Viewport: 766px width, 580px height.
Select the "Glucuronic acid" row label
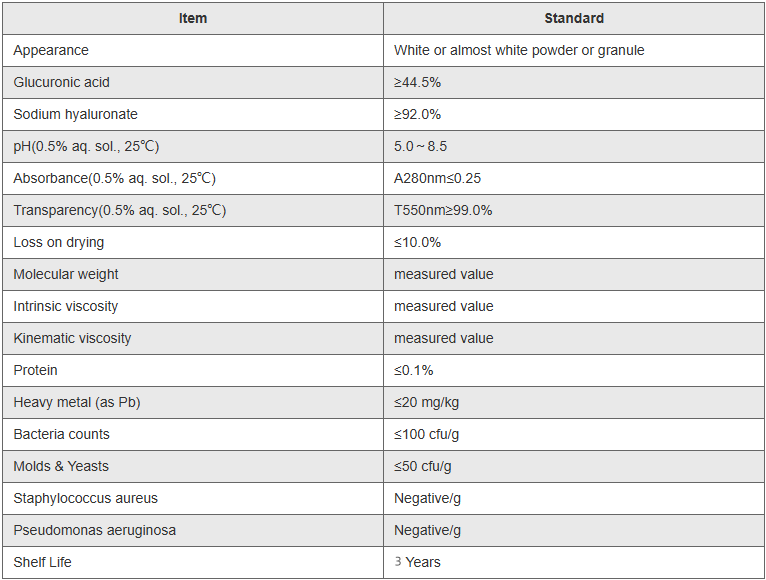pyautogui.click(x=62, y=82)
